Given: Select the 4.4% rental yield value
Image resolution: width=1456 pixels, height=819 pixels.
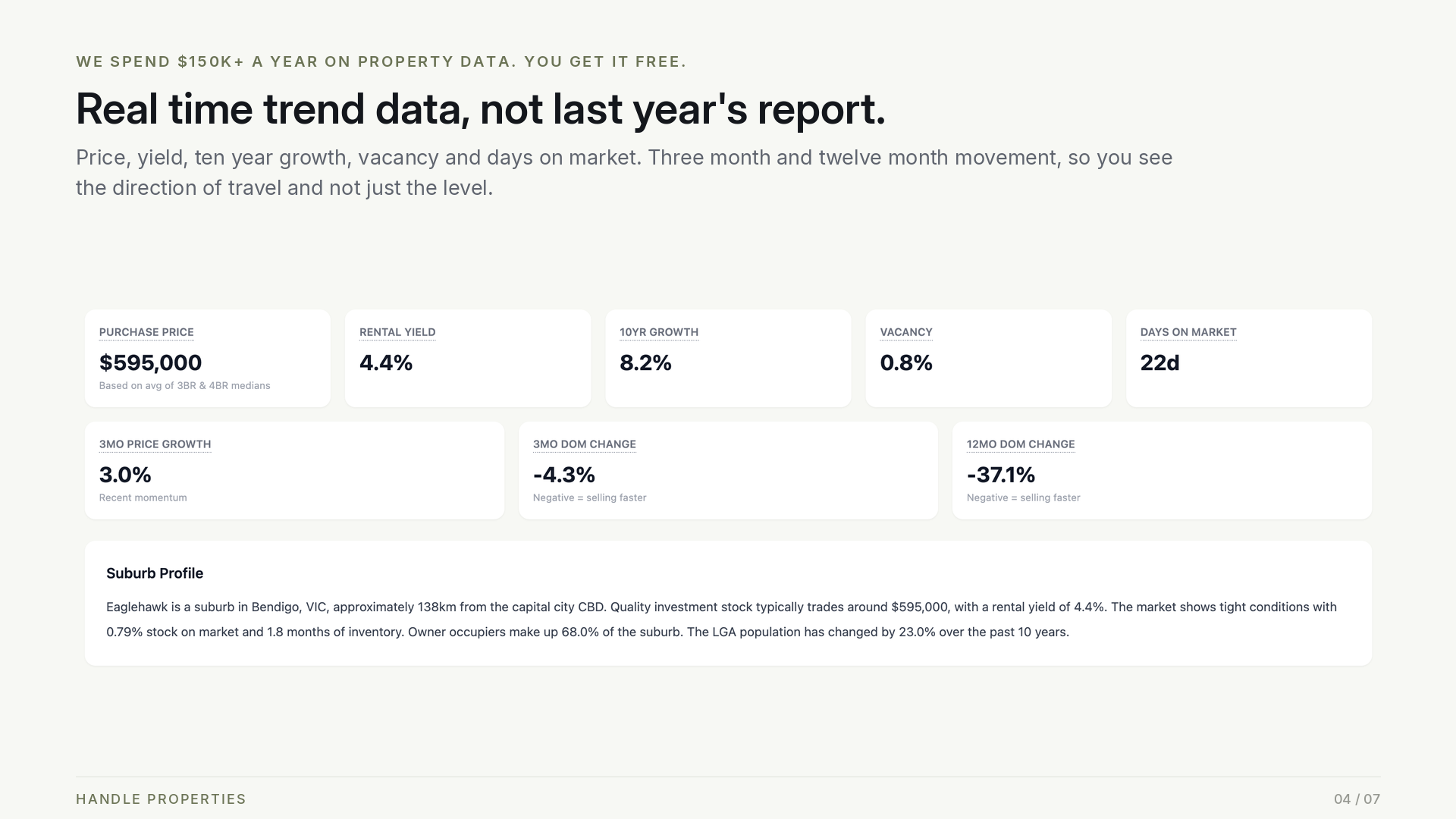Looking at the screenshot, I should tap(386, 362).
